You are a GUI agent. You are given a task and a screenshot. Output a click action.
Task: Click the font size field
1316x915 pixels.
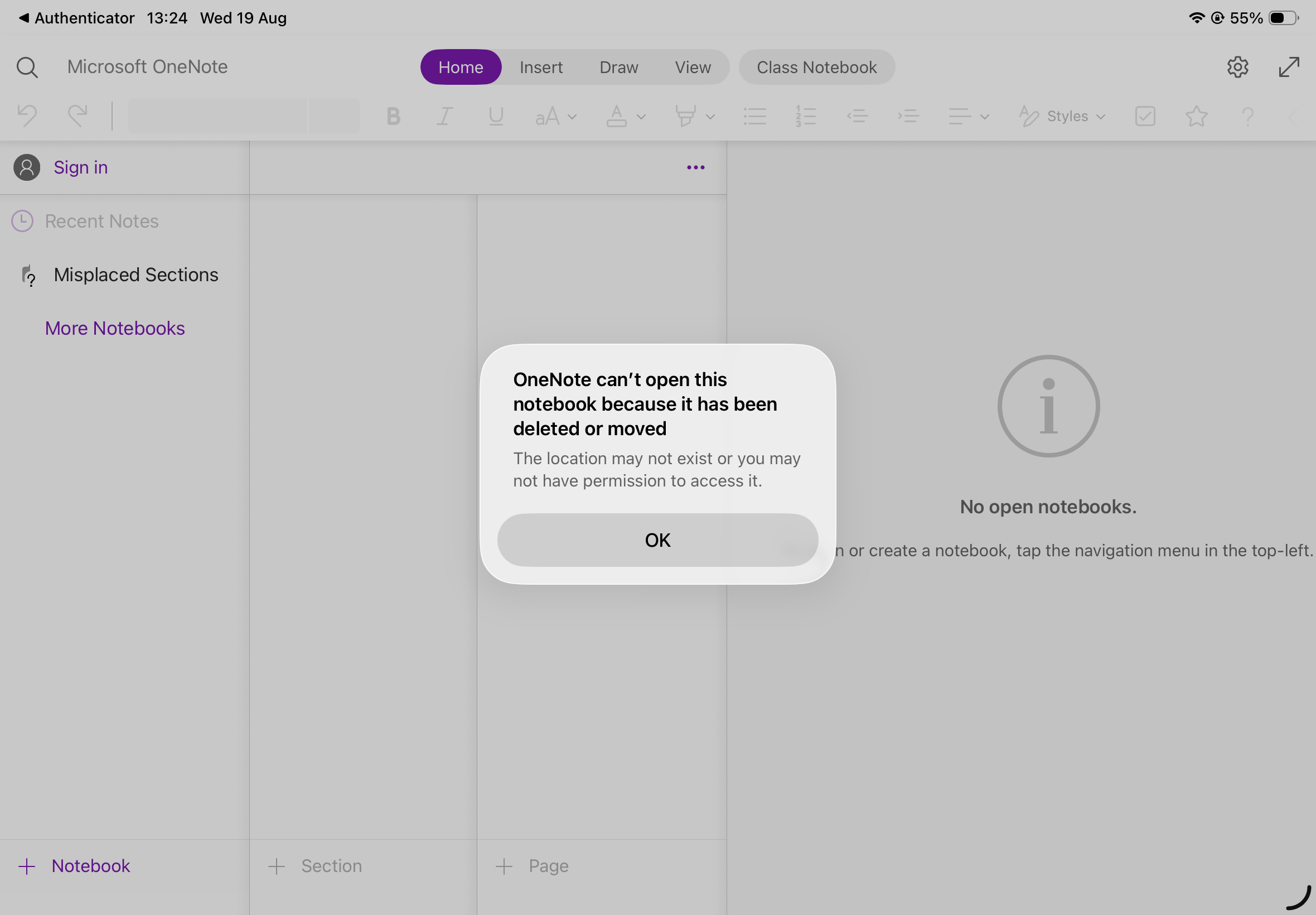point(335,117)
